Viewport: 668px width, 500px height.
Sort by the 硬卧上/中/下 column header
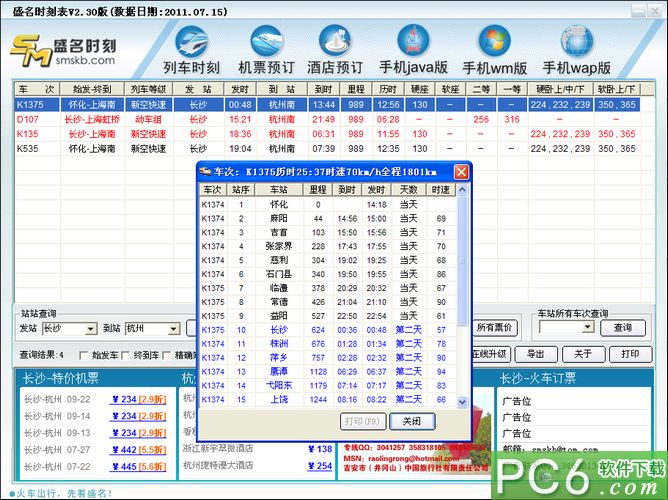click(x=560, y=89)
